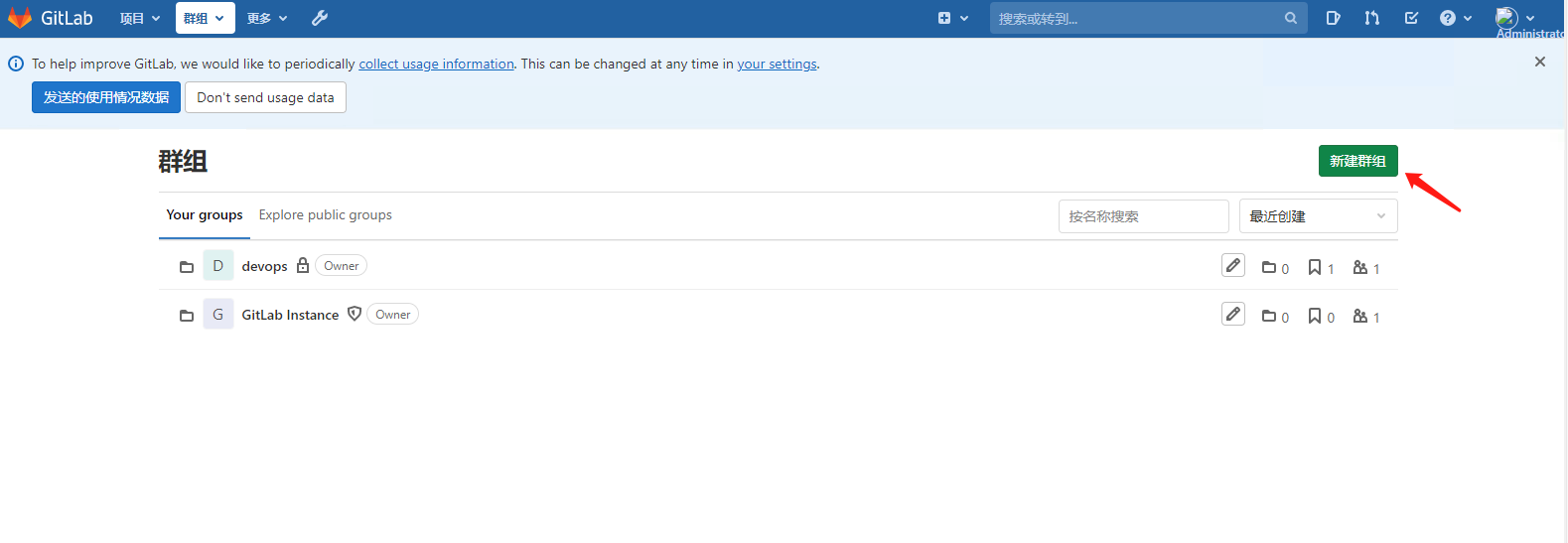This screenshot has width=1568, height=543.
Task: Click the search magnifier icon
Action: coord(1291,18)
